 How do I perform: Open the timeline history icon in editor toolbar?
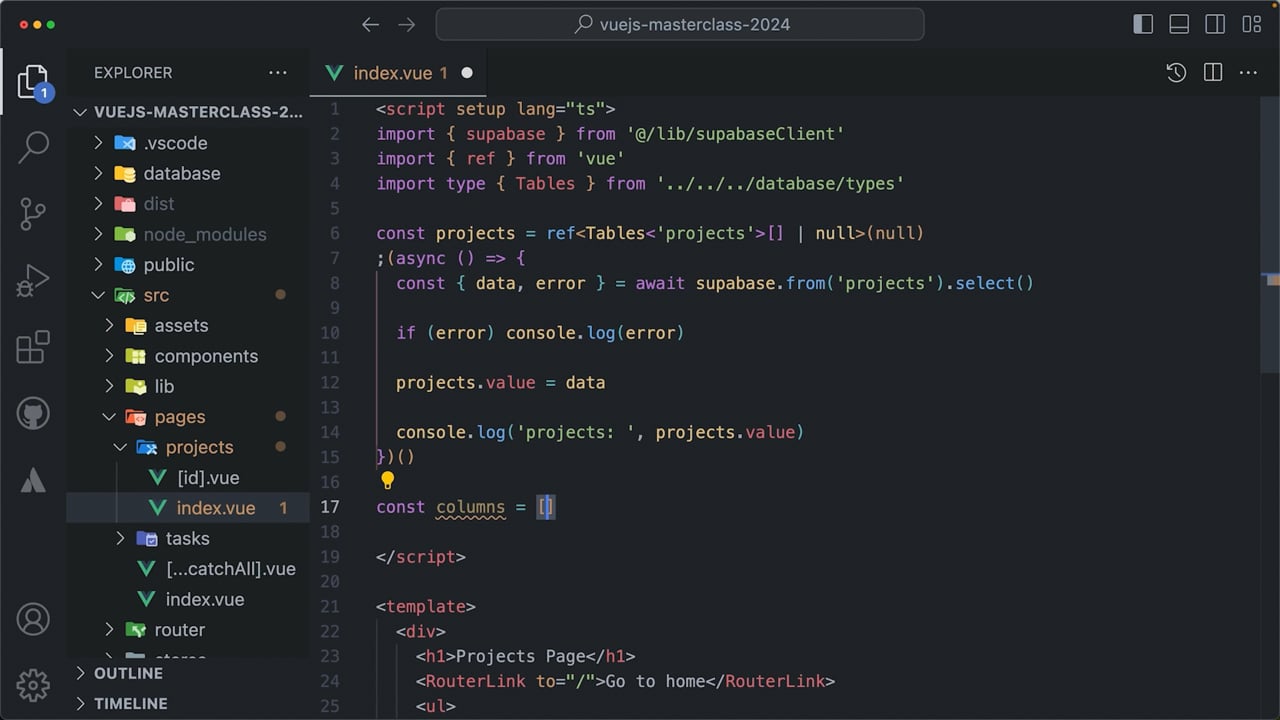[x=1176, y=73]
